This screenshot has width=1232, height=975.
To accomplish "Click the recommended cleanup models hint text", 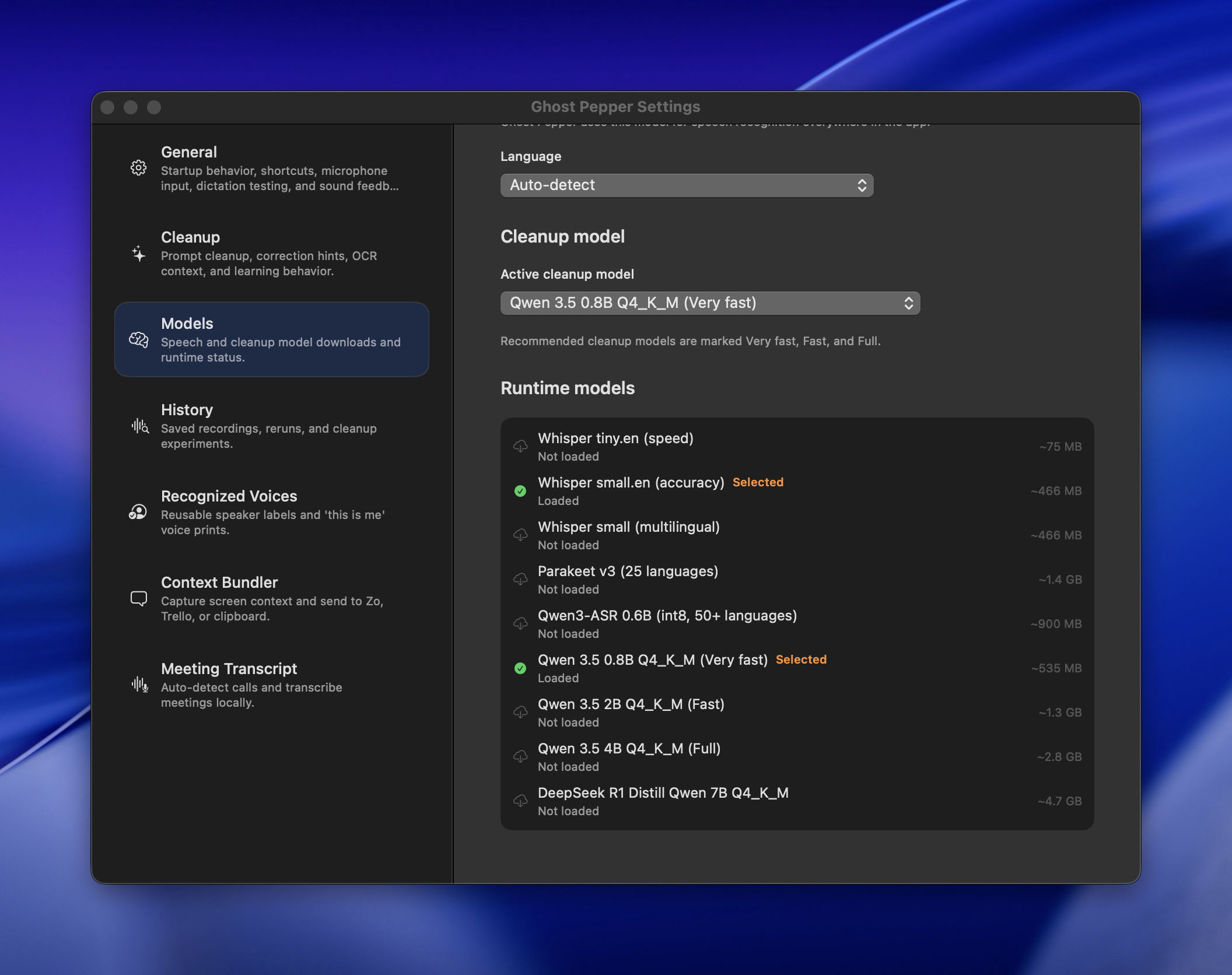I will tap(690, 341).
